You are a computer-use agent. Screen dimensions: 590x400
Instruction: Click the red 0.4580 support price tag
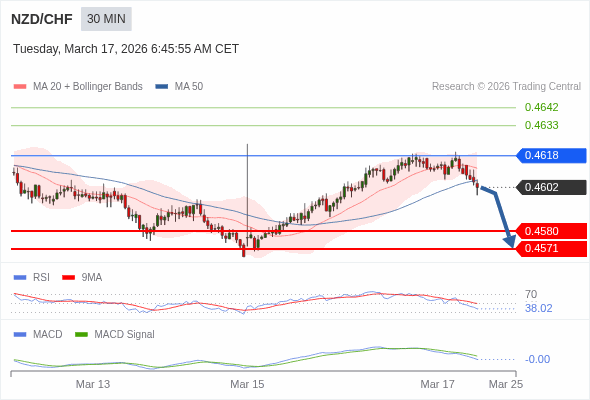coord(551,231)
